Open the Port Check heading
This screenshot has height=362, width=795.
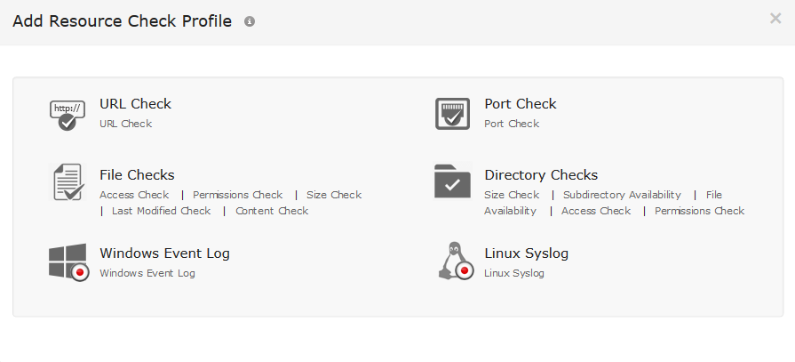(520, 104)
